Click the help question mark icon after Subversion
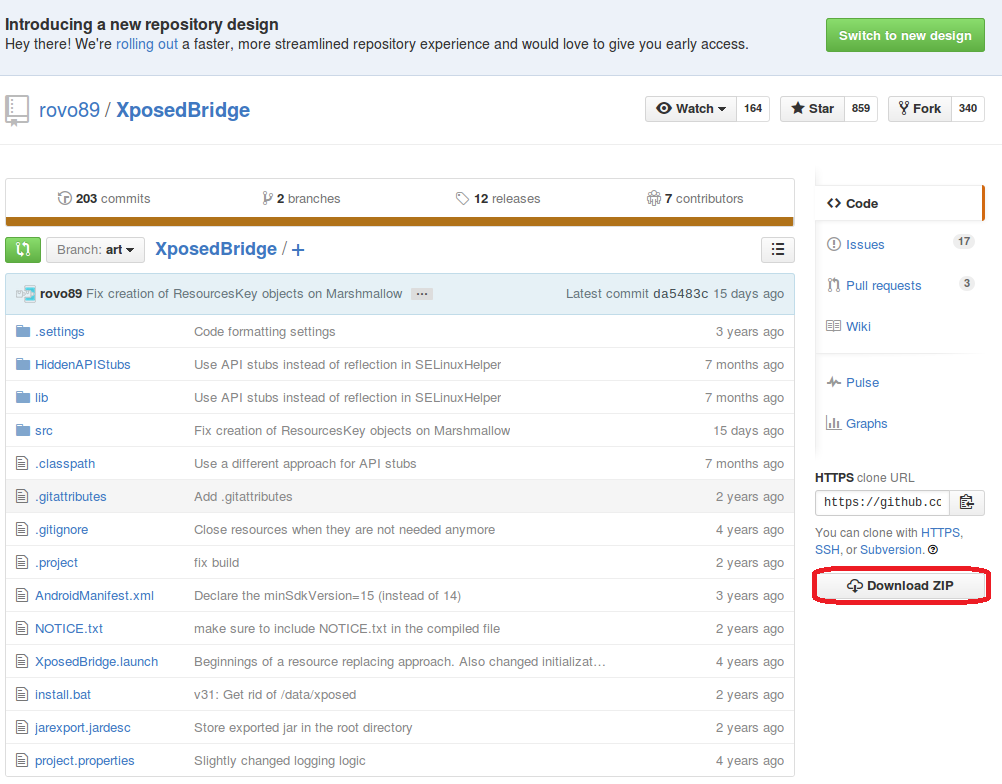Screen dimensions: 1002x784 (933, 550)
